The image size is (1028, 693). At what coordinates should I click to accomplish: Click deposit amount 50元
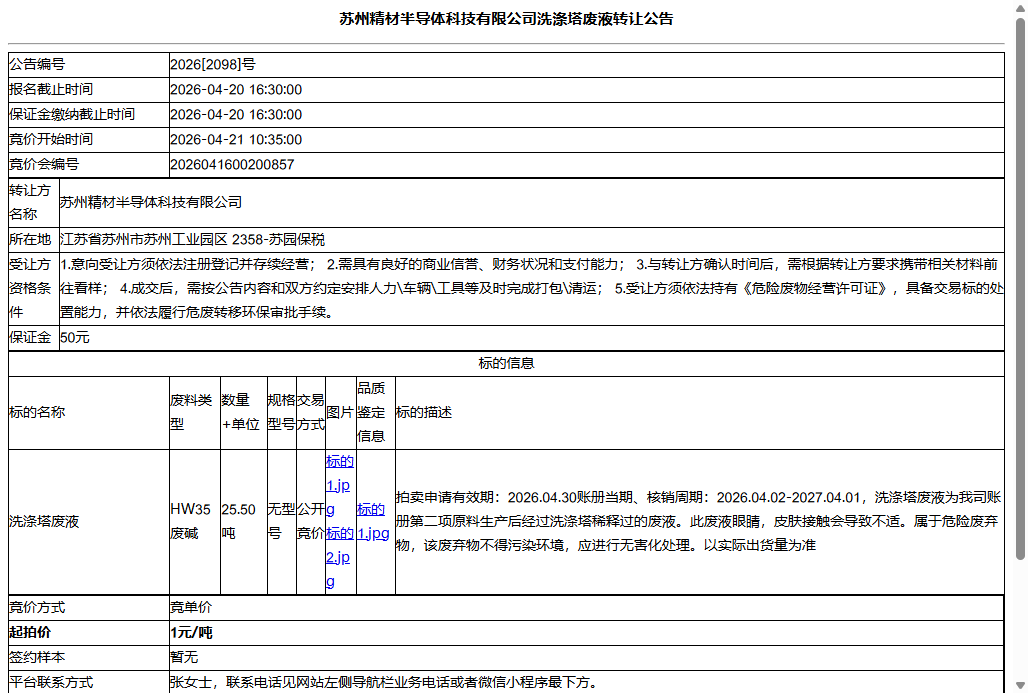coord(75,338)
